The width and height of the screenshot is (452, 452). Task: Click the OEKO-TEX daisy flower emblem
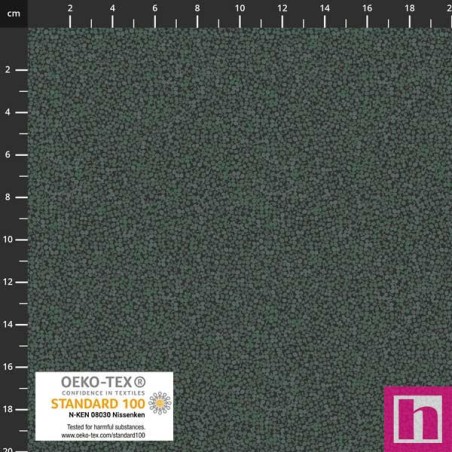(x=160, y=403)
